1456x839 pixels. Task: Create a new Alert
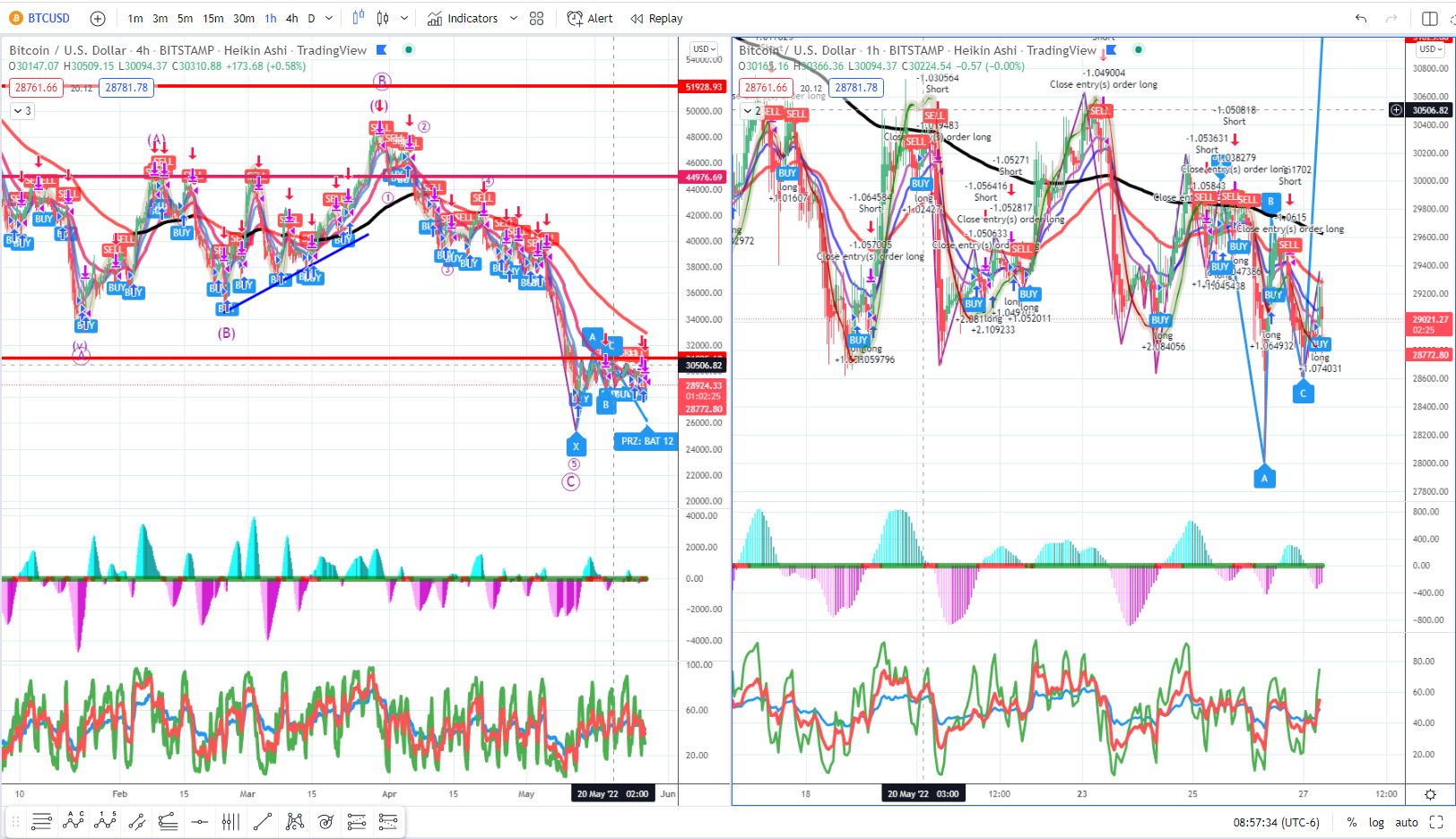click(590, 18)
